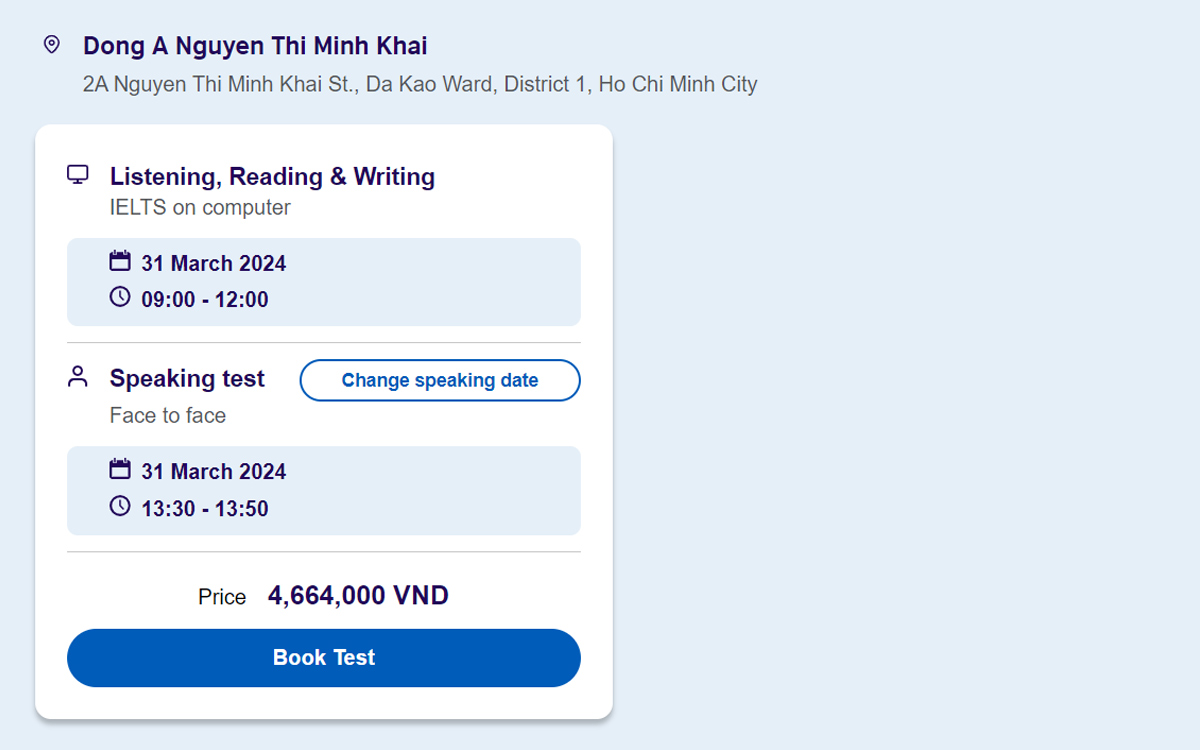Viewport: 1200px width, 750px height.
Task: Click the Book Test button
Action: point(323,657)
